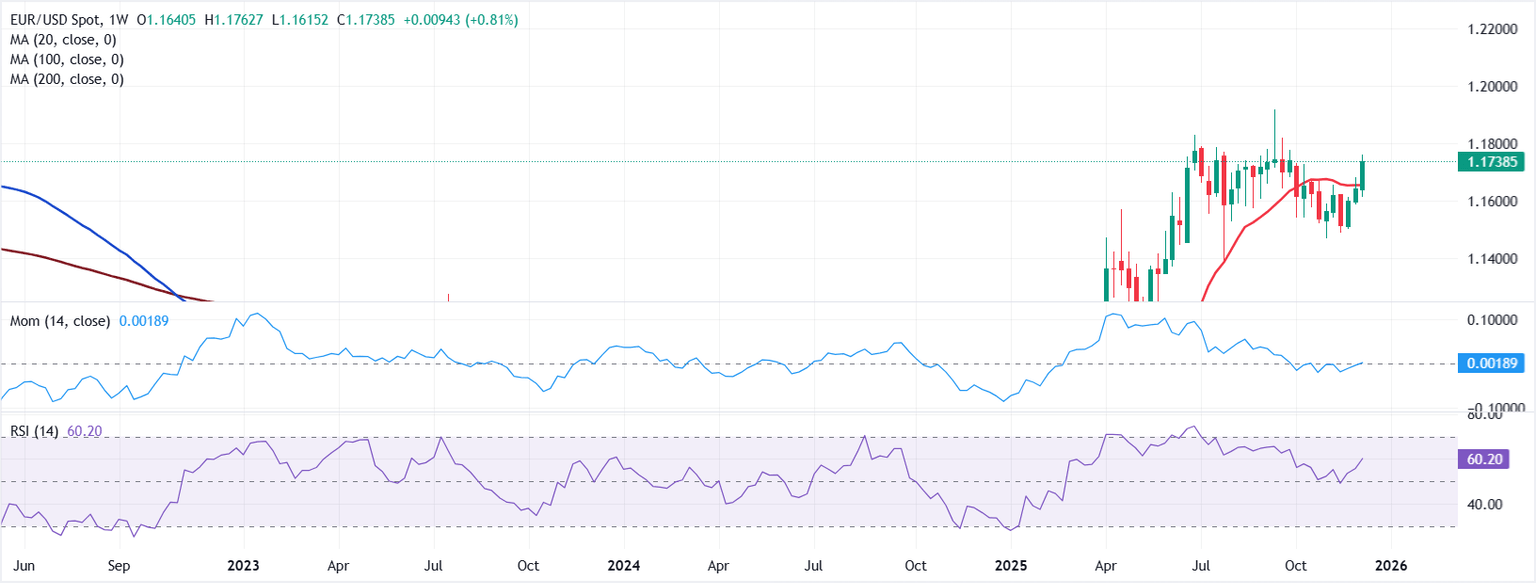Click the 2023 date axis label

243,565
